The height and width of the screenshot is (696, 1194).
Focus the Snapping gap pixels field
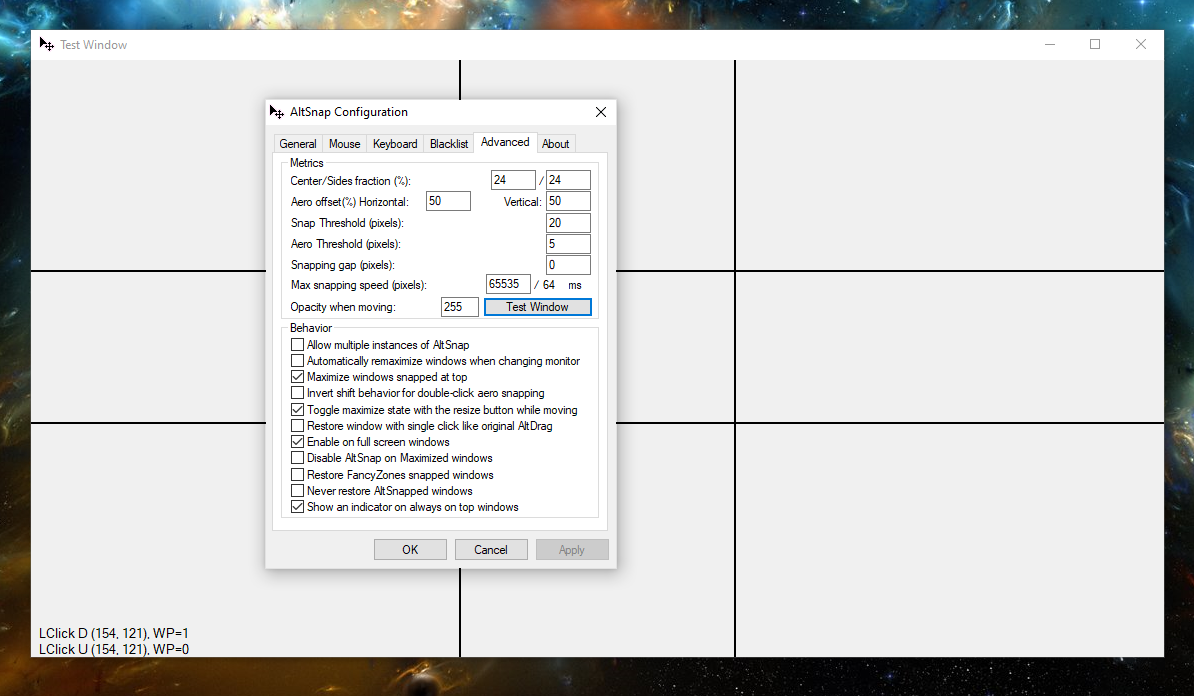pyautogui.click(x=568, y=265)
